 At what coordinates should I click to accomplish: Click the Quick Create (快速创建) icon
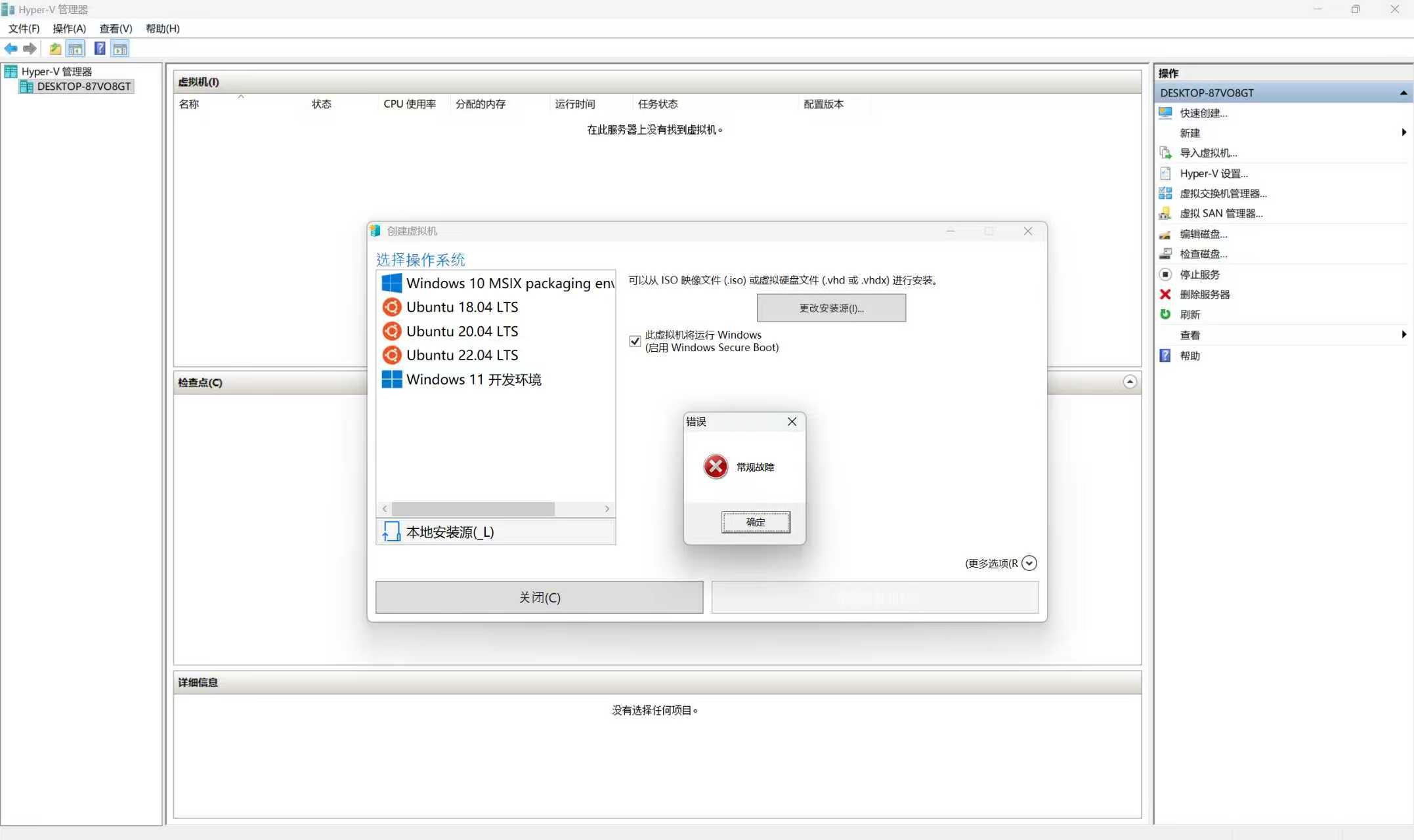coord(1166,113)
